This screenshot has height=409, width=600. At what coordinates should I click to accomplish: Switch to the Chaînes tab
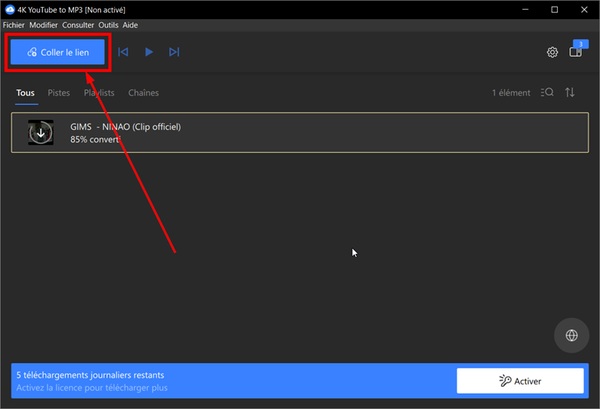(x=143, y=93)
